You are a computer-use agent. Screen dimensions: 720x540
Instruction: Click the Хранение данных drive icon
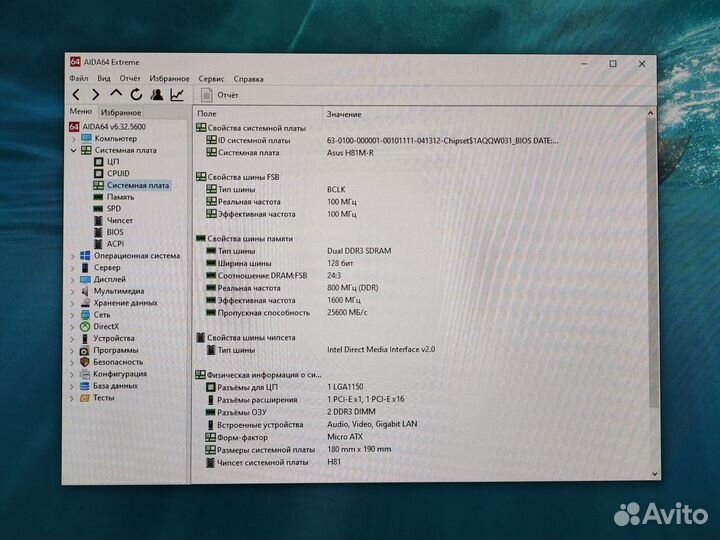coord(85,303)
